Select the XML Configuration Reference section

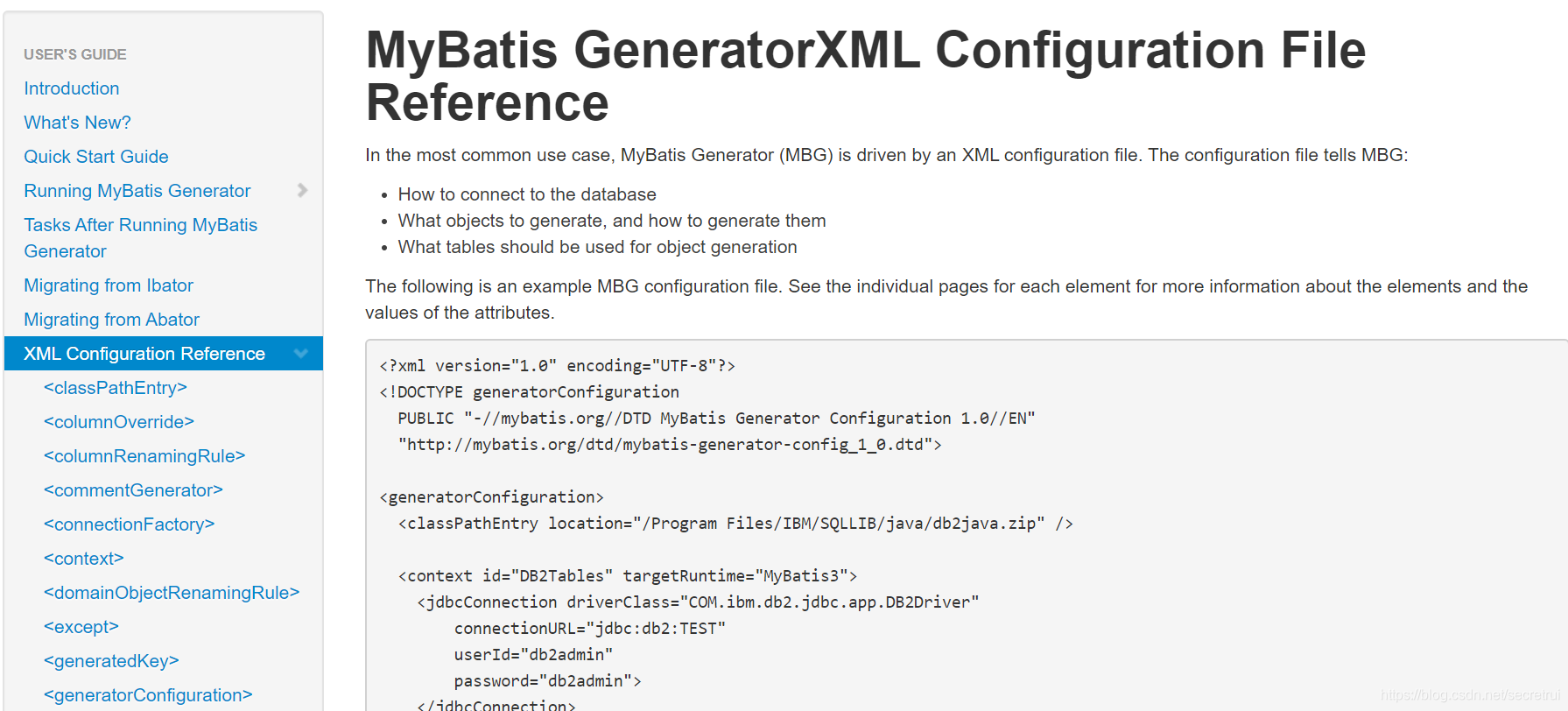click(143, 353)
